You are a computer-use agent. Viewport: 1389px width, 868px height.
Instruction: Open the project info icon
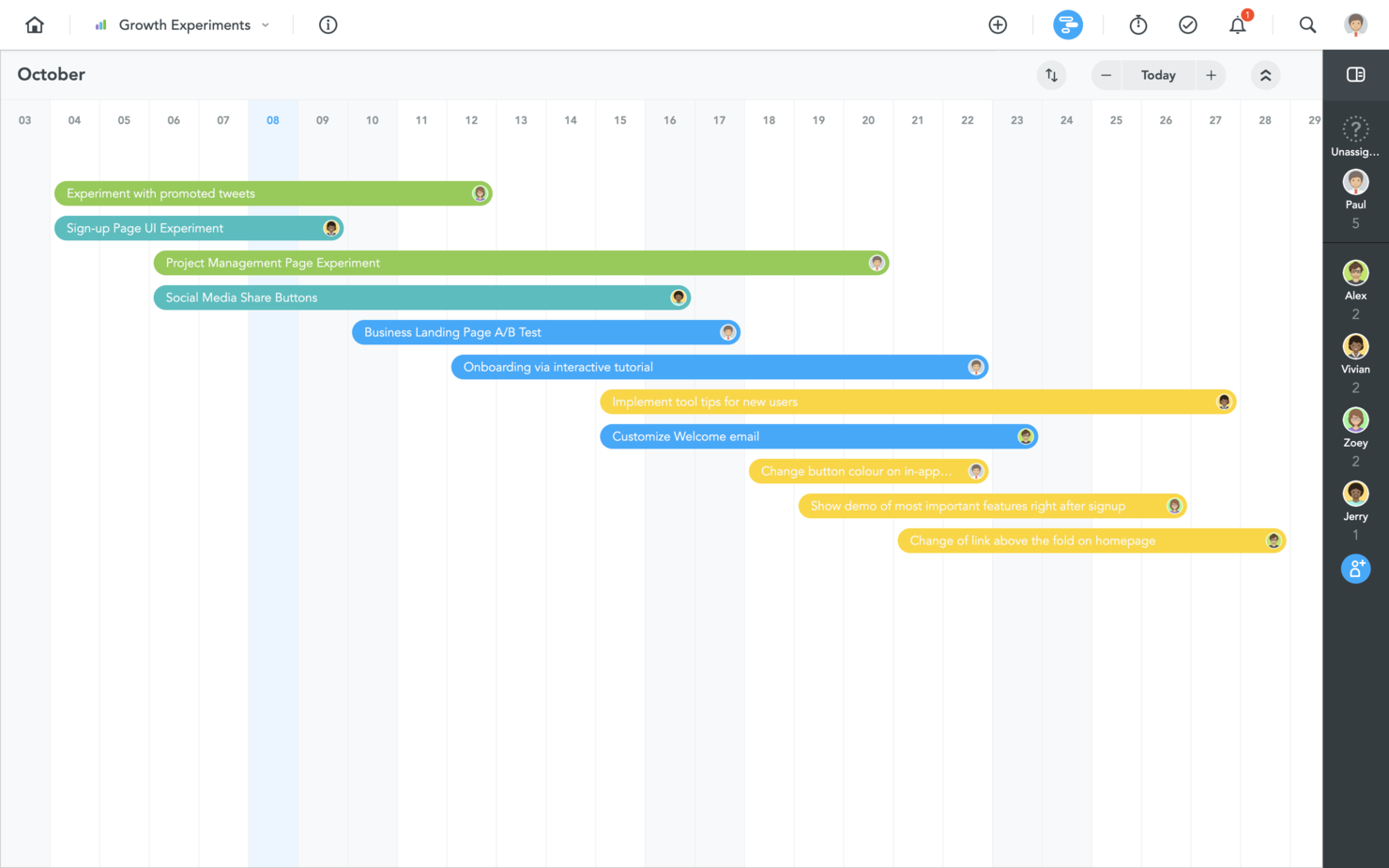[x=328, y=24]
